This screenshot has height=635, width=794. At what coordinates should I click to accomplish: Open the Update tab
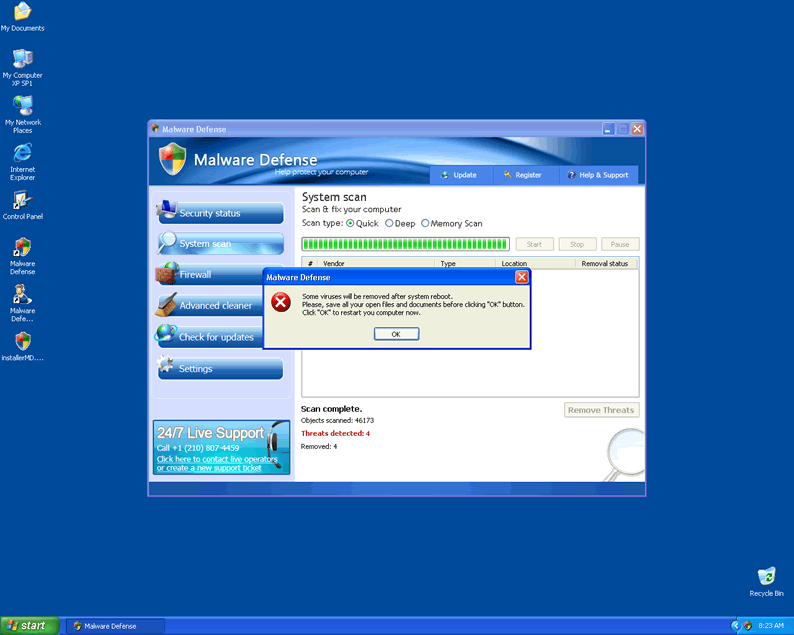point(460,175)
